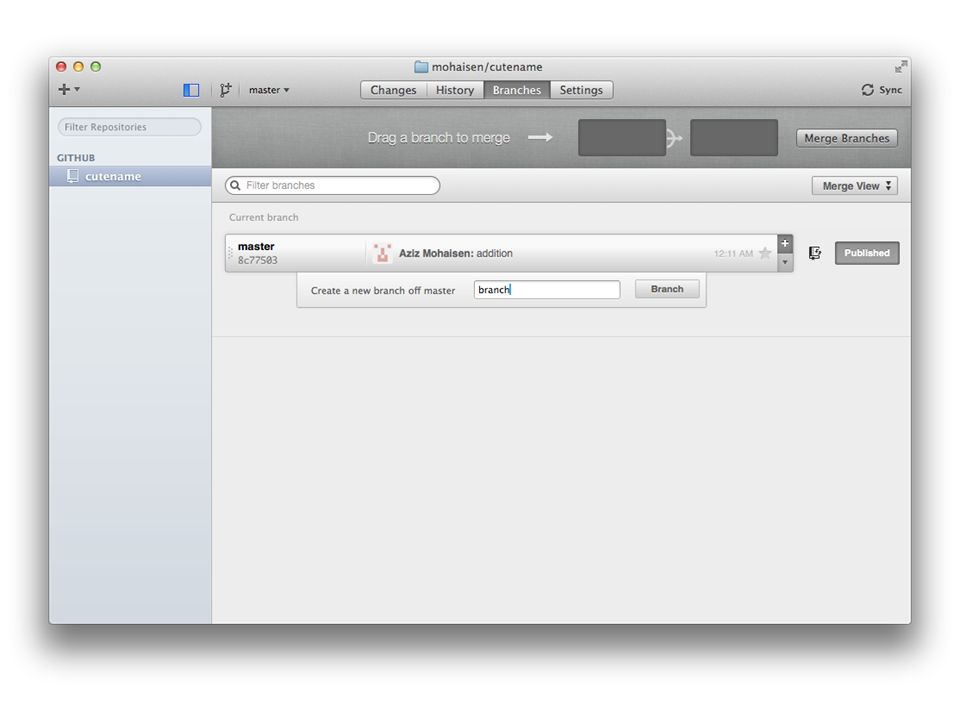Click the Current branch label

click(x=264, y=217)
